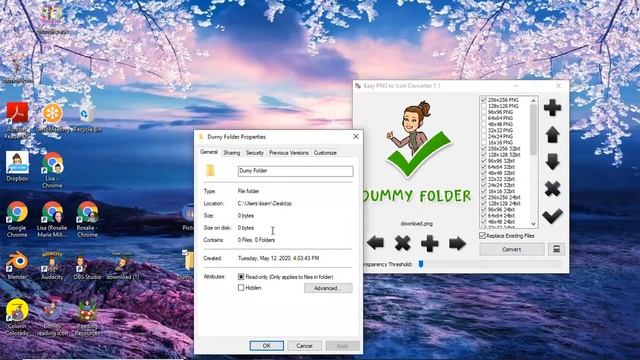Select the Blender desktop icon

click(x=17, y=266)
